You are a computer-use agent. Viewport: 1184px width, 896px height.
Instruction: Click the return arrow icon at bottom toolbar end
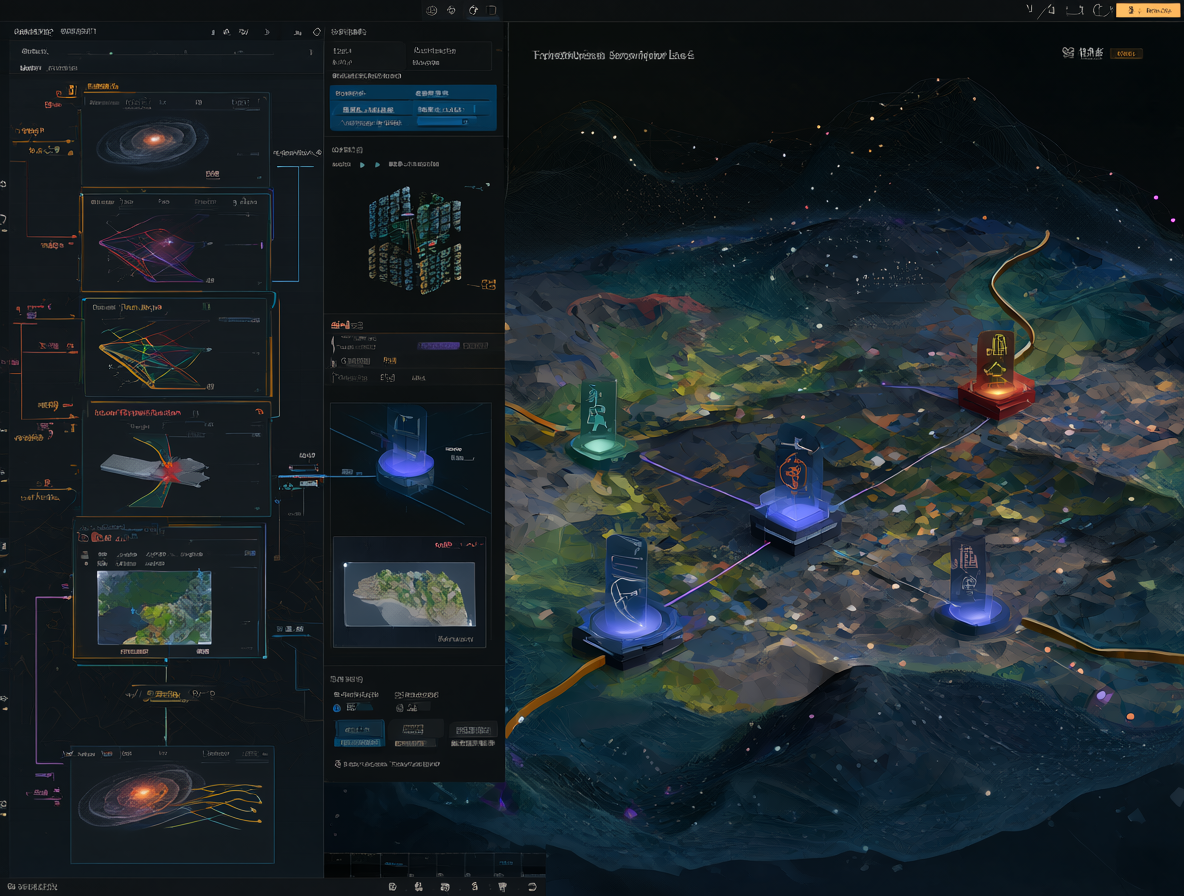pos(532,887)
